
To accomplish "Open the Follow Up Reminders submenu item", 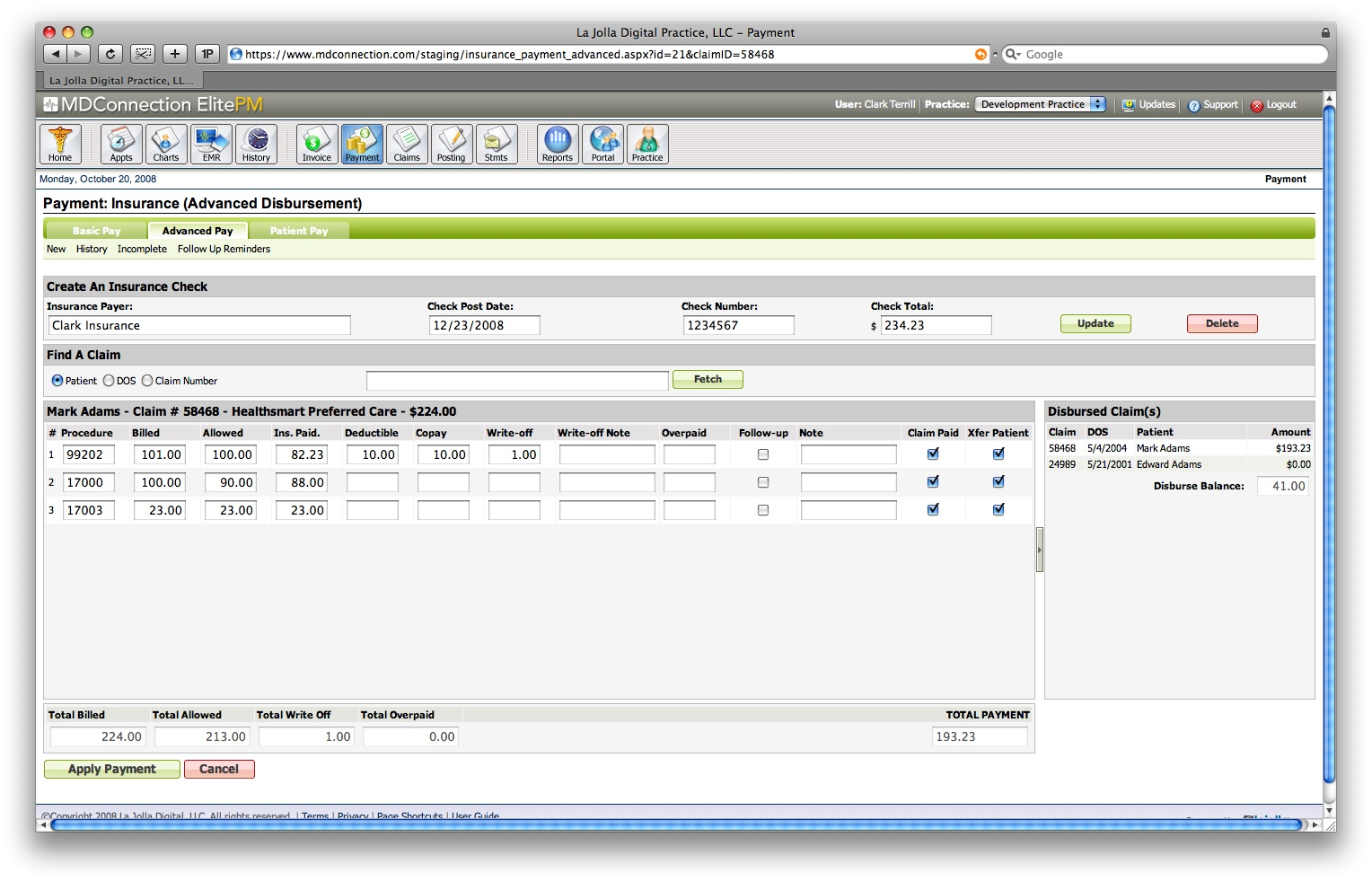I will 224,249.
